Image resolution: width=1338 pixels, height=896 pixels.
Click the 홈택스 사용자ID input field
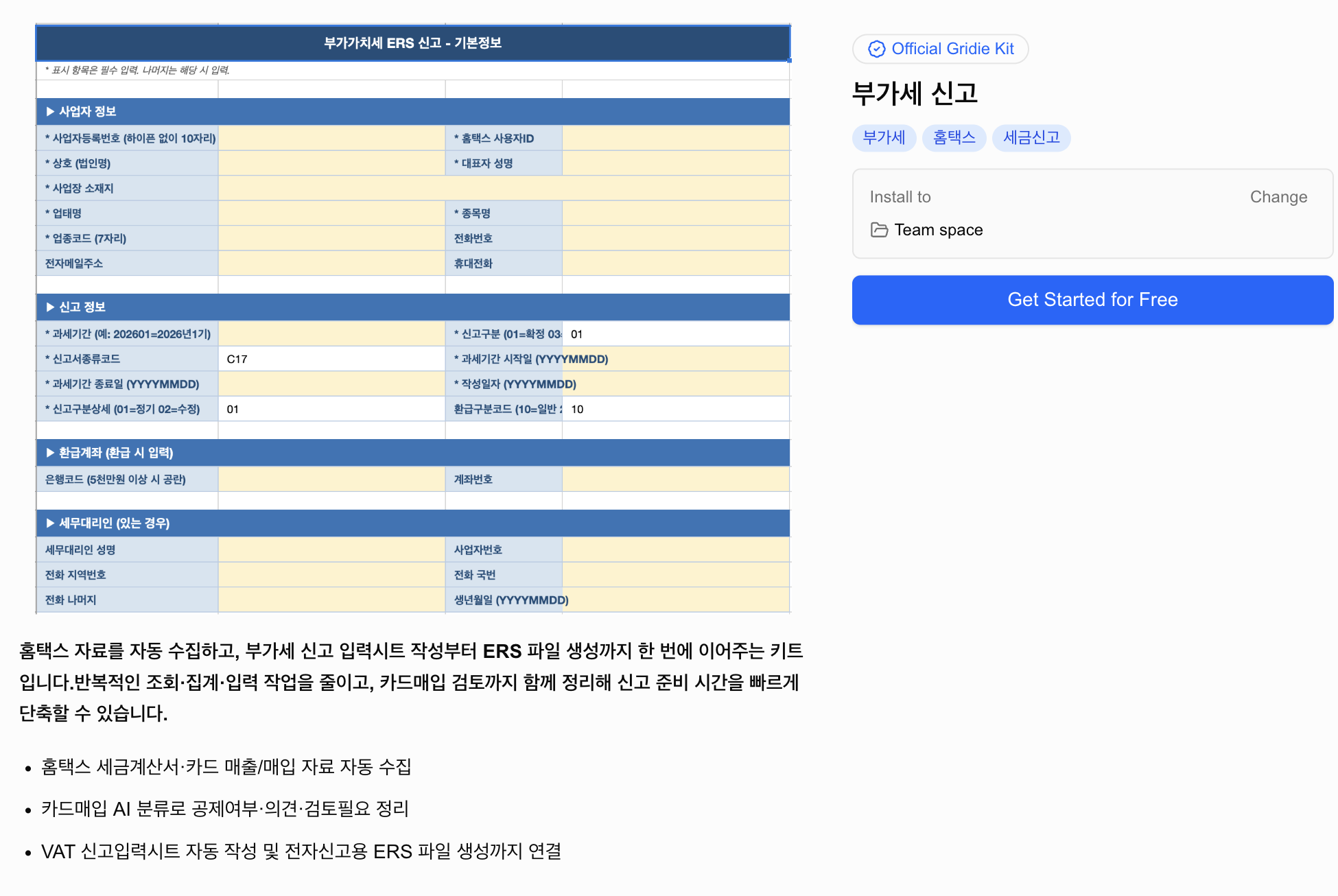(x=676, y=137)
